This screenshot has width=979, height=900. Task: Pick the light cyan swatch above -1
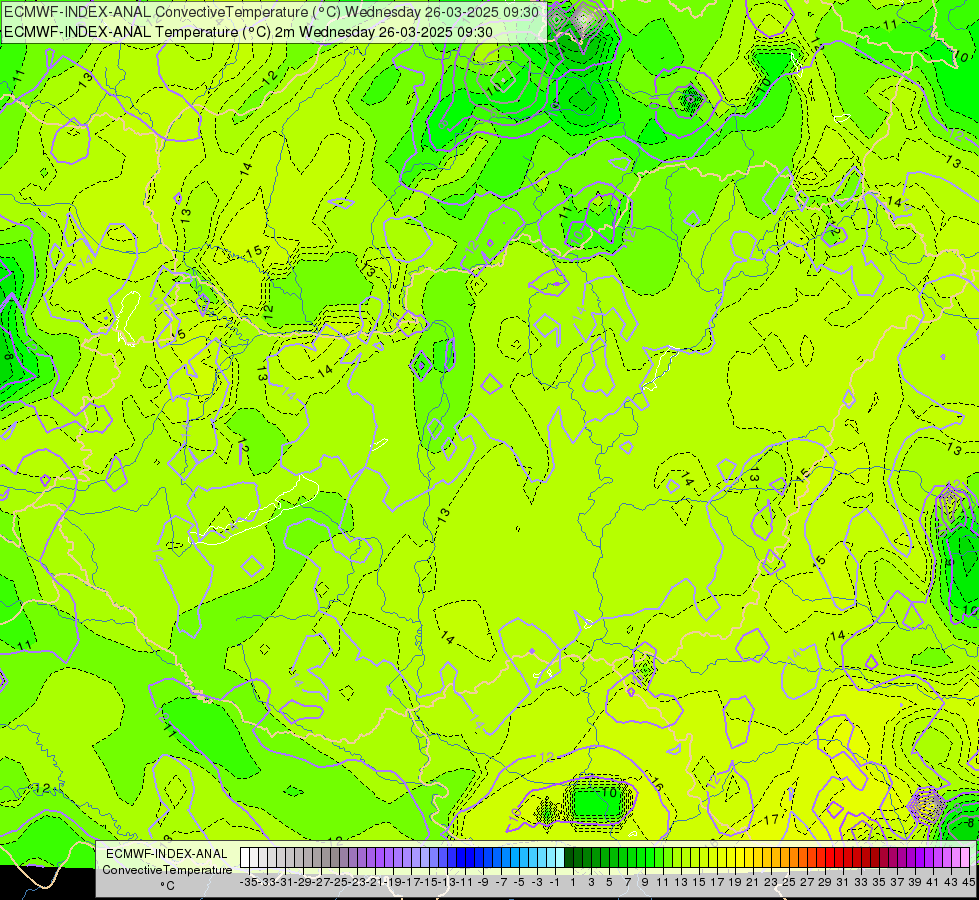pos(551,857)
